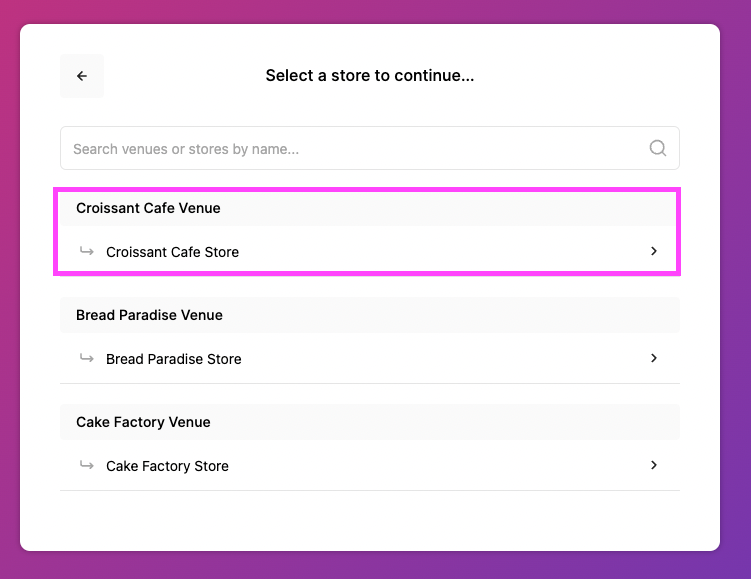The width and height of the screenshot is (751, 579).
Task: Click the back arrow button
Action: coord(82,76)
